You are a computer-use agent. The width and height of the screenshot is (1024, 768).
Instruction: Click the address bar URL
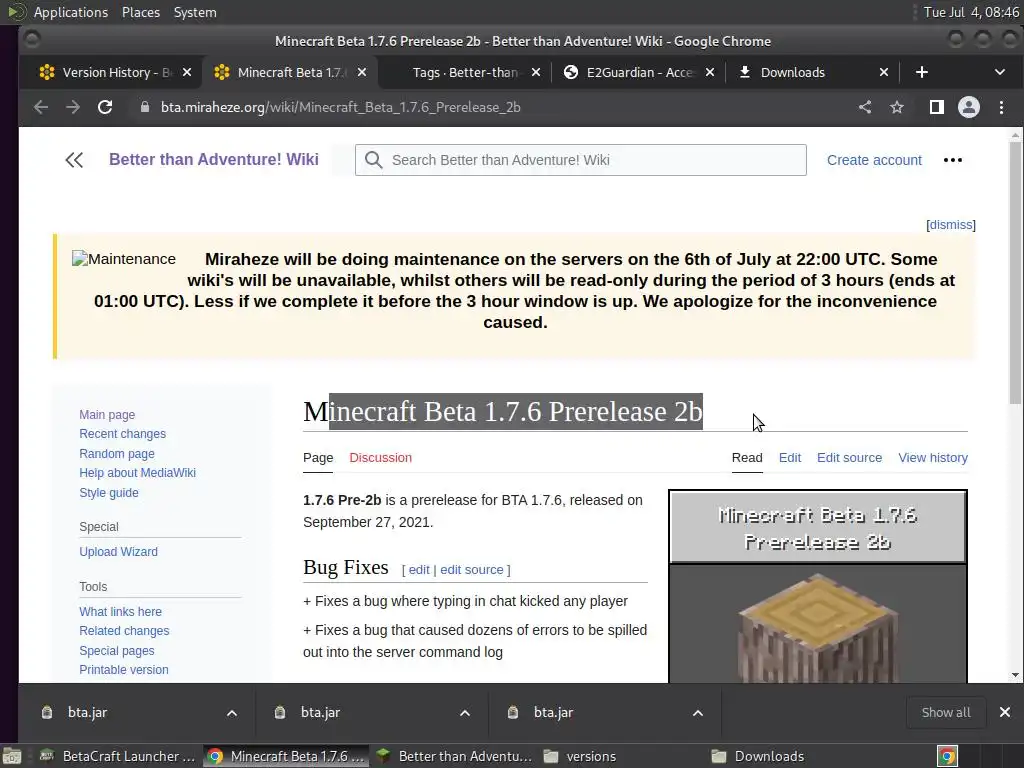point(340,107)
